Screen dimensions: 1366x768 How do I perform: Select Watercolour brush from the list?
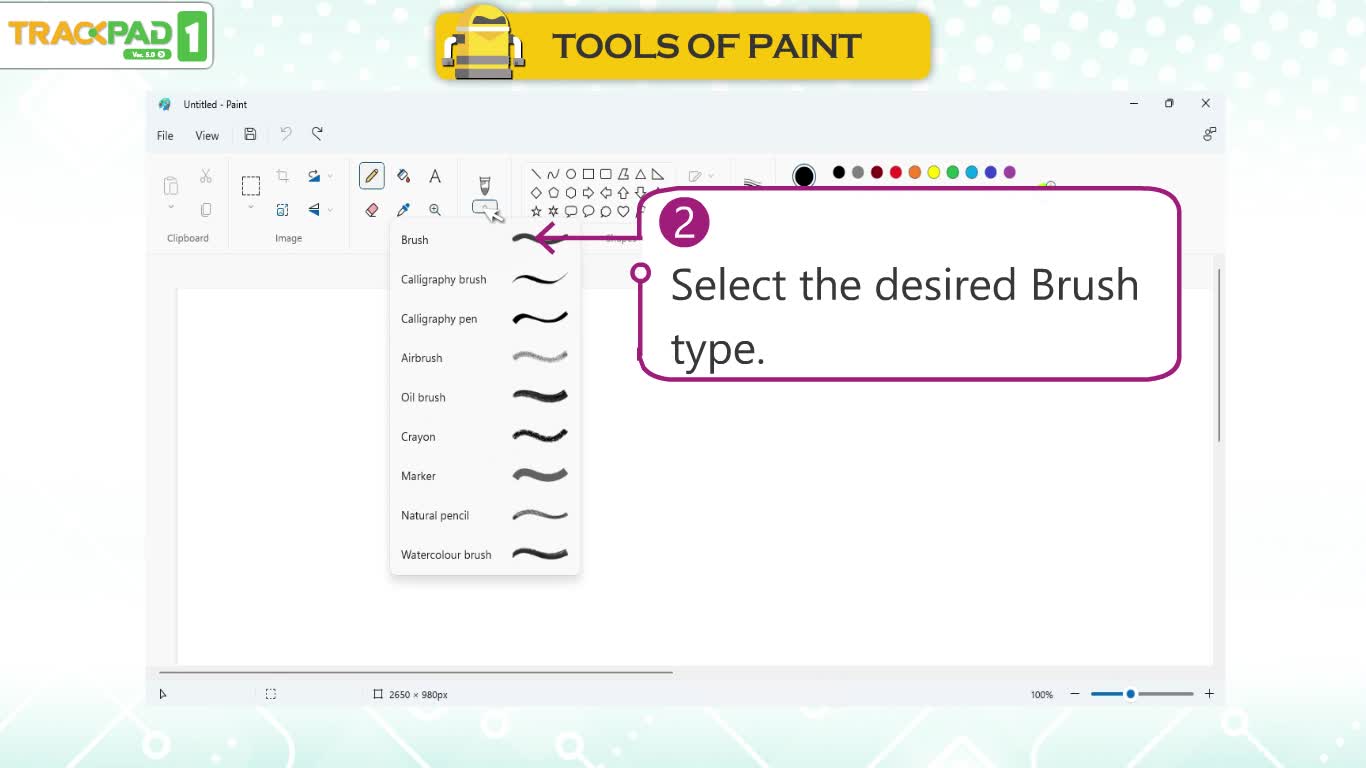485,555
